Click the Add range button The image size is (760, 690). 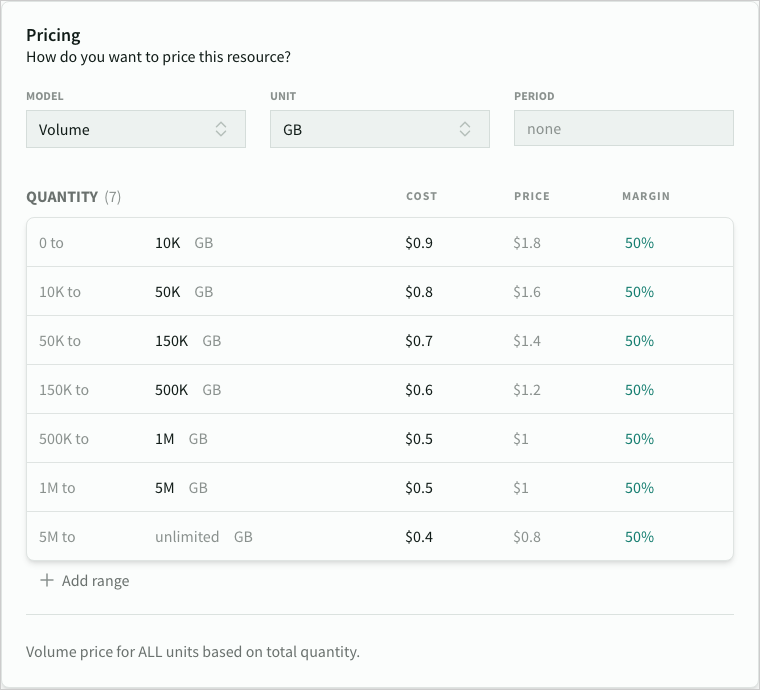click(95, 580)
